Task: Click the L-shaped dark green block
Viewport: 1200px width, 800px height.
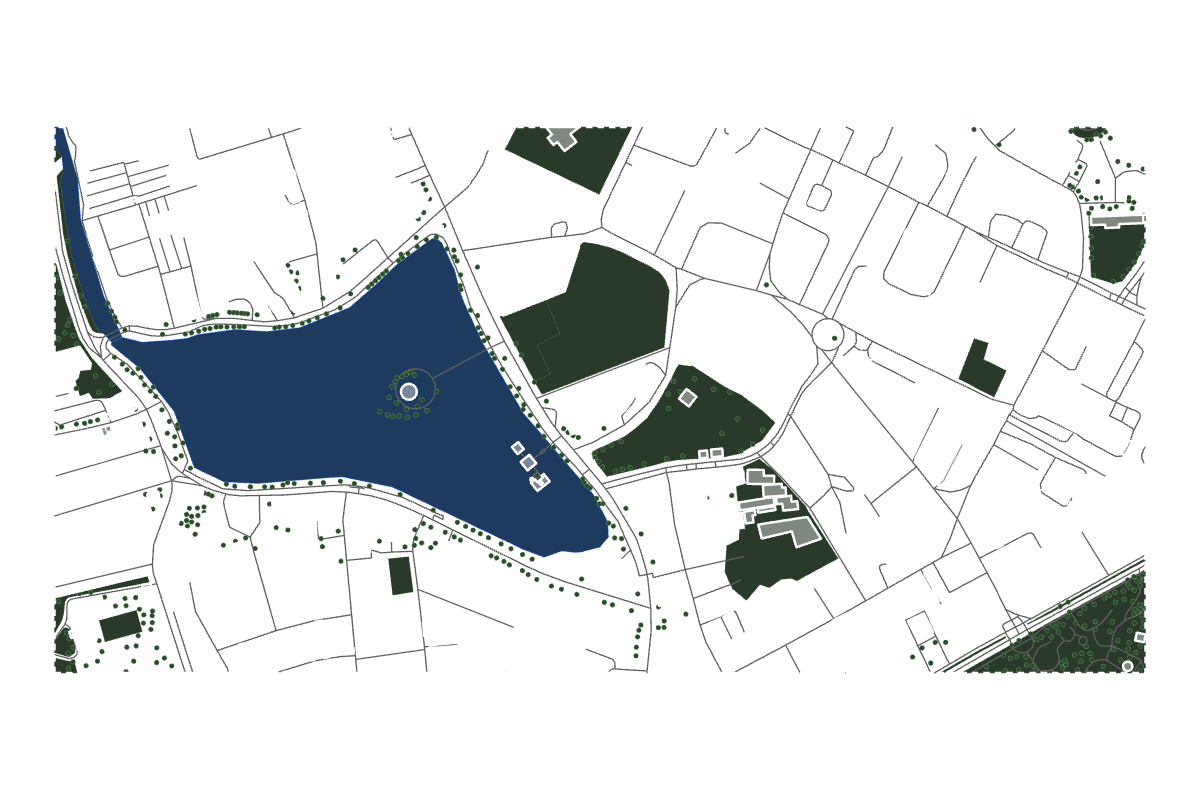Action: coord(982,367)
